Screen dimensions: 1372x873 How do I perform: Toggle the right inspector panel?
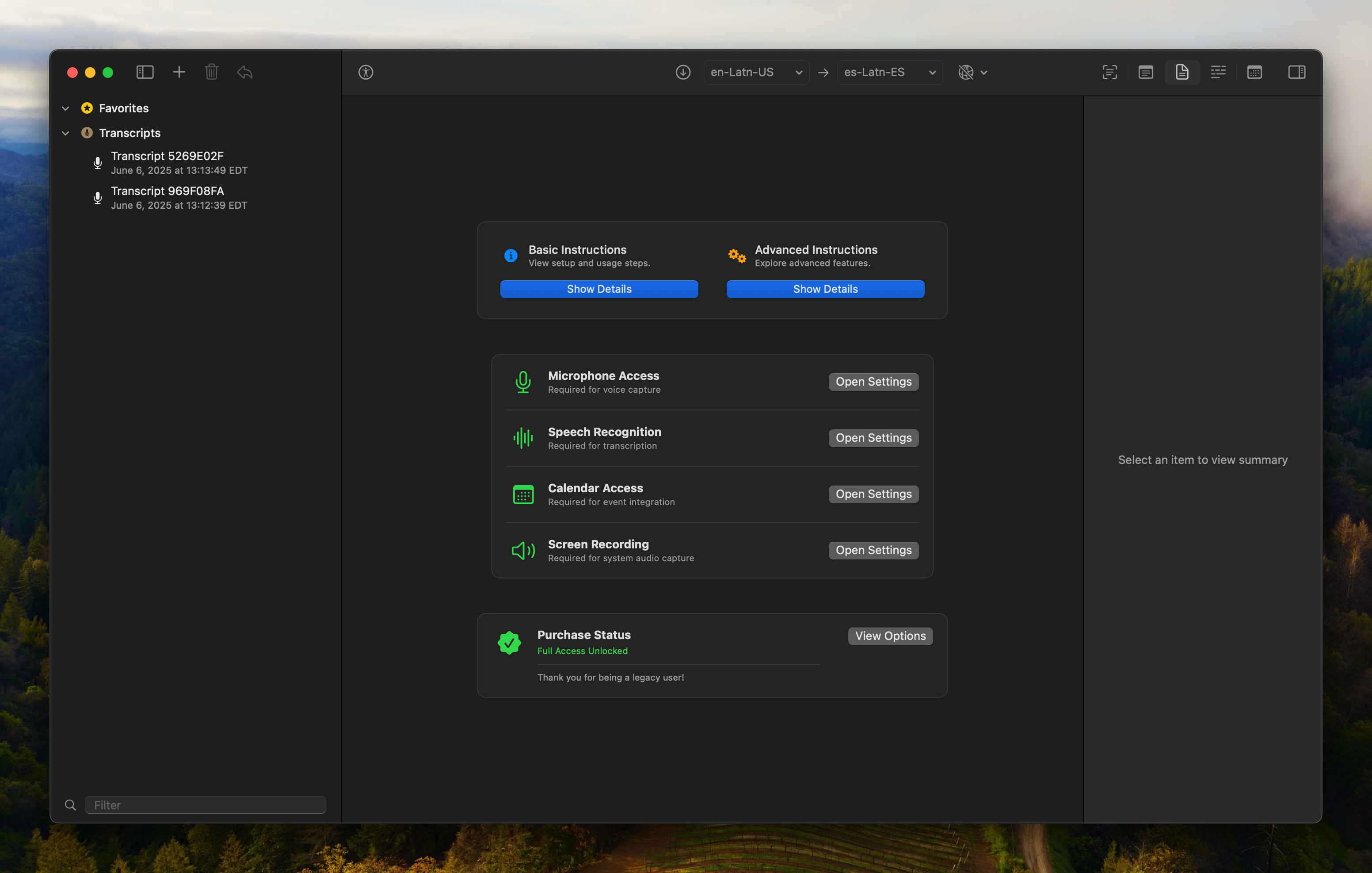coord(1296,73)
